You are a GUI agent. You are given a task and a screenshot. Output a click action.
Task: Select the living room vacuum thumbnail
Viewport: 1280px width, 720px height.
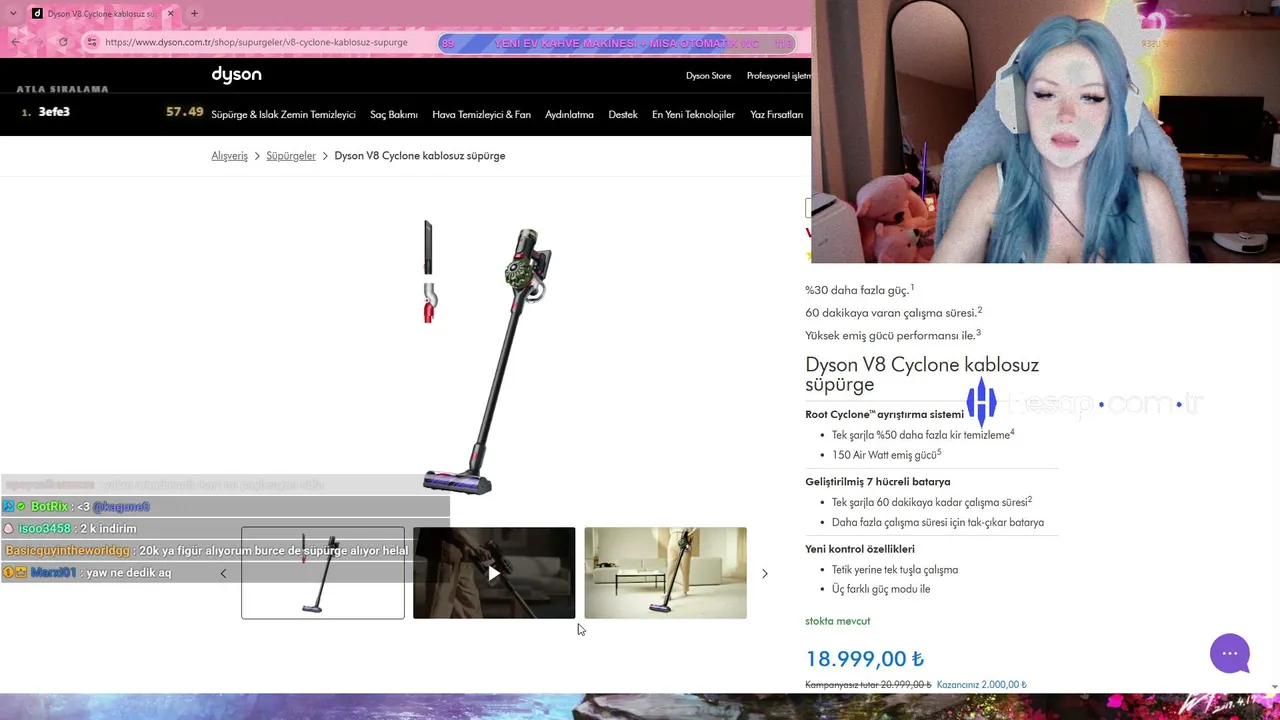(665, 573)
